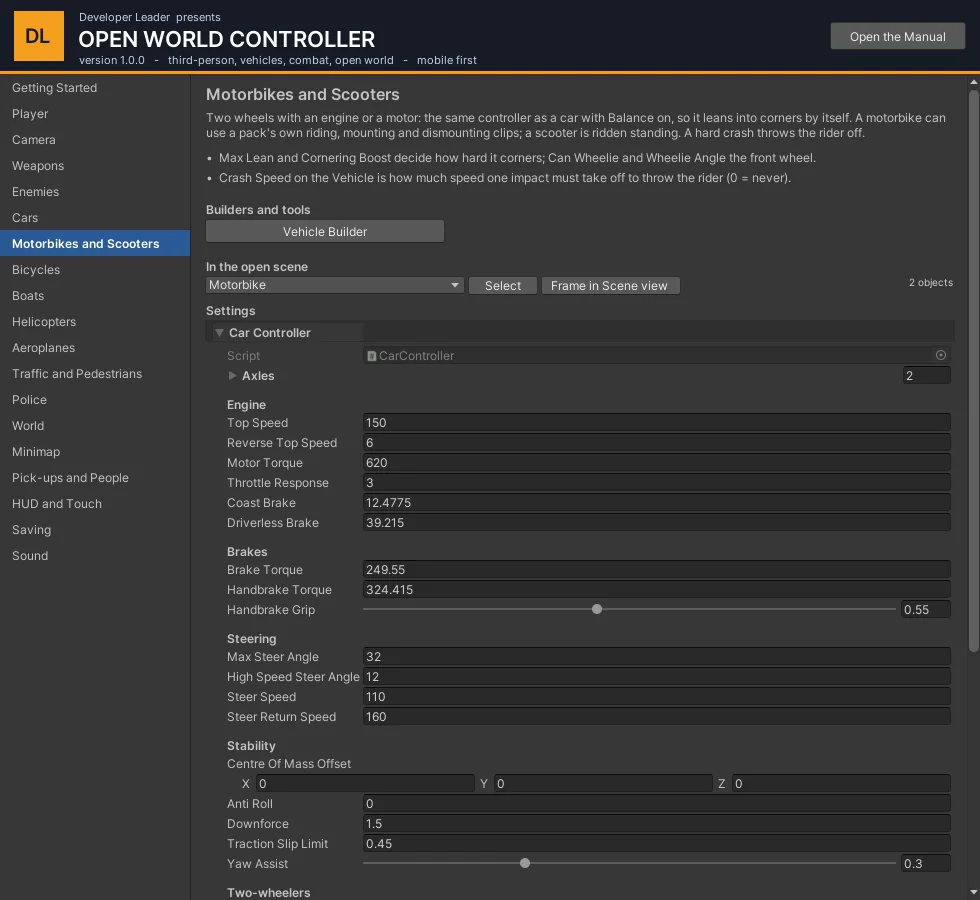Launch the Vehicle Builder tool
Image resolution: width=980 pixels, height=900 pixels.
tap(325, 231)
